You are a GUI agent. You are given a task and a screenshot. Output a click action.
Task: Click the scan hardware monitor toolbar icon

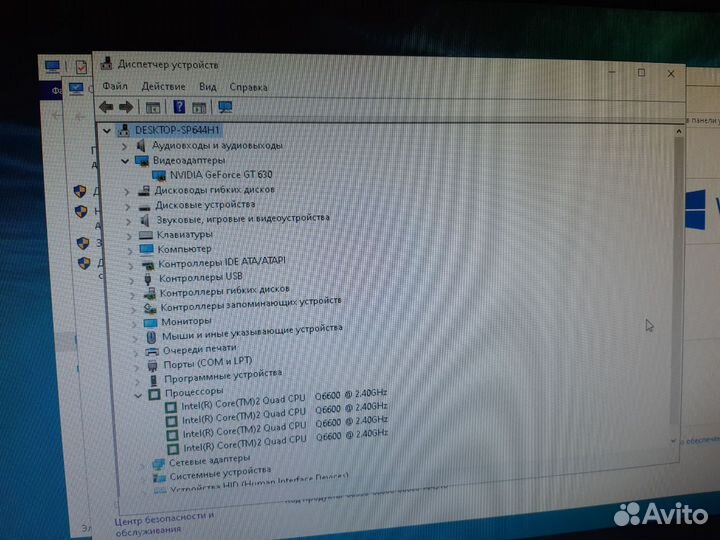coord(225,107)
